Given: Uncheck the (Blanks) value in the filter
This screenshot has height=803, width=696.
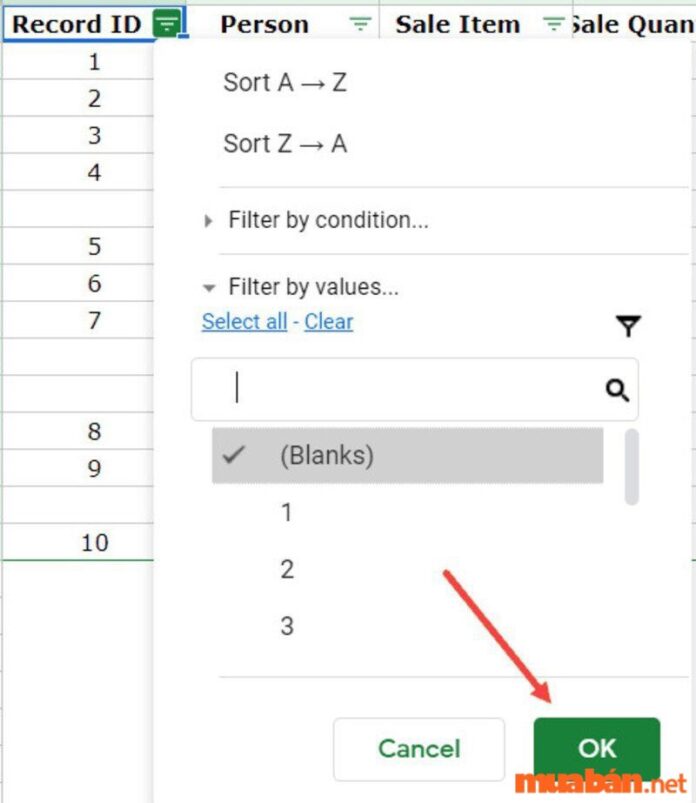Looking at the screenshot, I should 233,455.
